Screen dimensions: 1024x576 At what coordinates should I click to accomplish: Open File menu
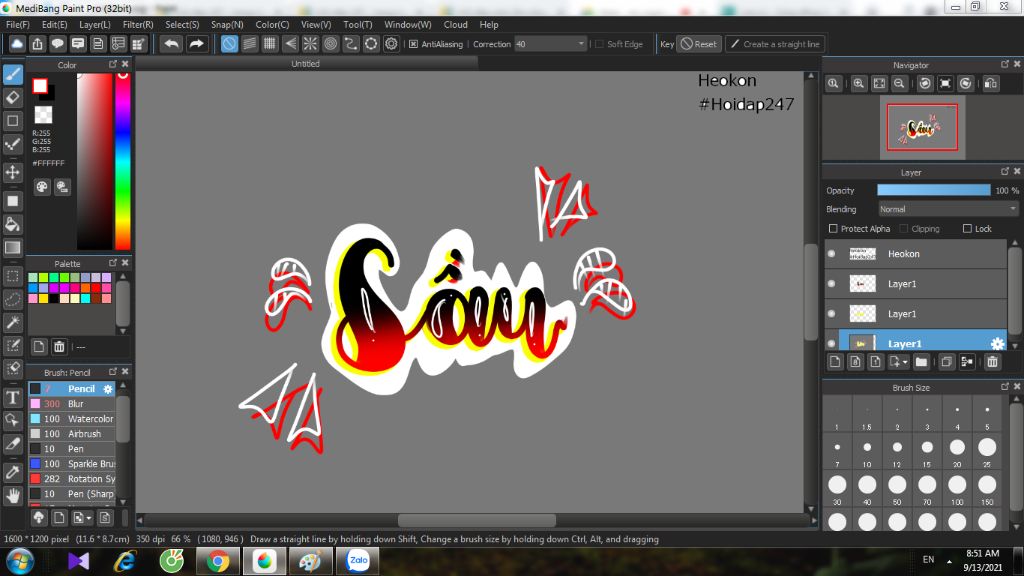coord(18,24)
